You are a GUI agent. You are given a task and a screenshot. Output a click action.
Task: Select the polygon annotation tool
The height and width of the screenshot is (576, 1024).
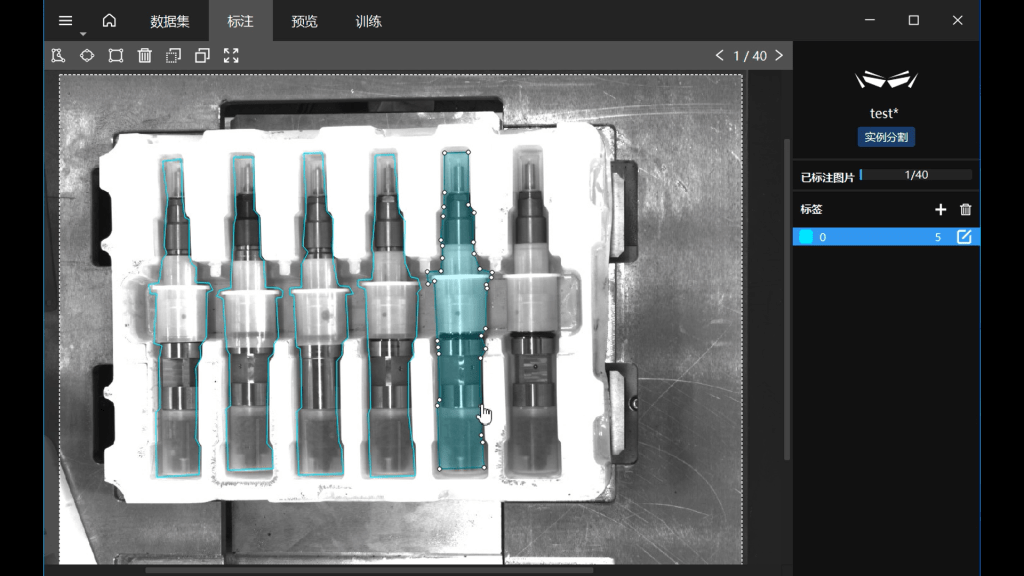(58, 56)
